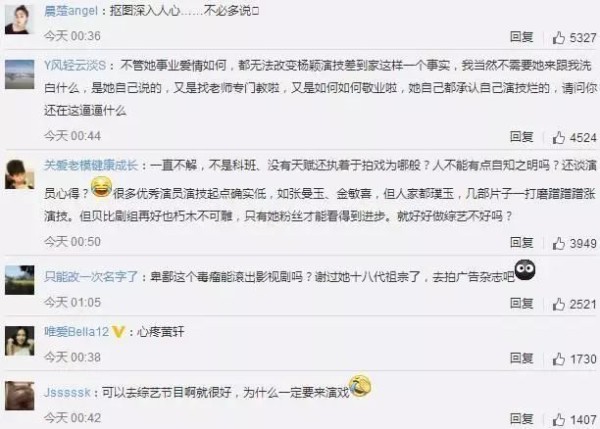Reply to Jsssssk's comment
Screen dimensions: 600x429
pos(522,419)
